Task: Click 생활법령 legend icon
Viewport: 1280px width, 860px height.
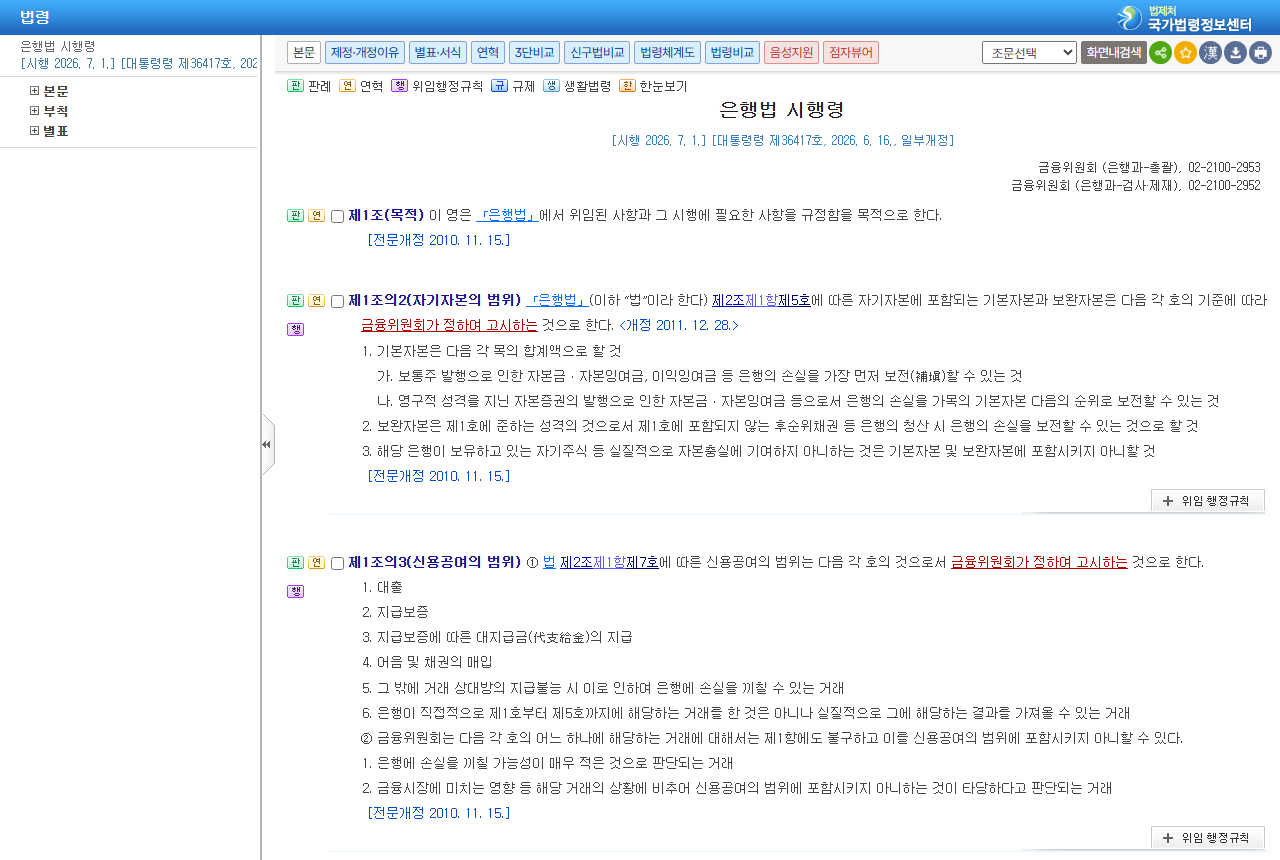Action: click(x=551, y=86)
